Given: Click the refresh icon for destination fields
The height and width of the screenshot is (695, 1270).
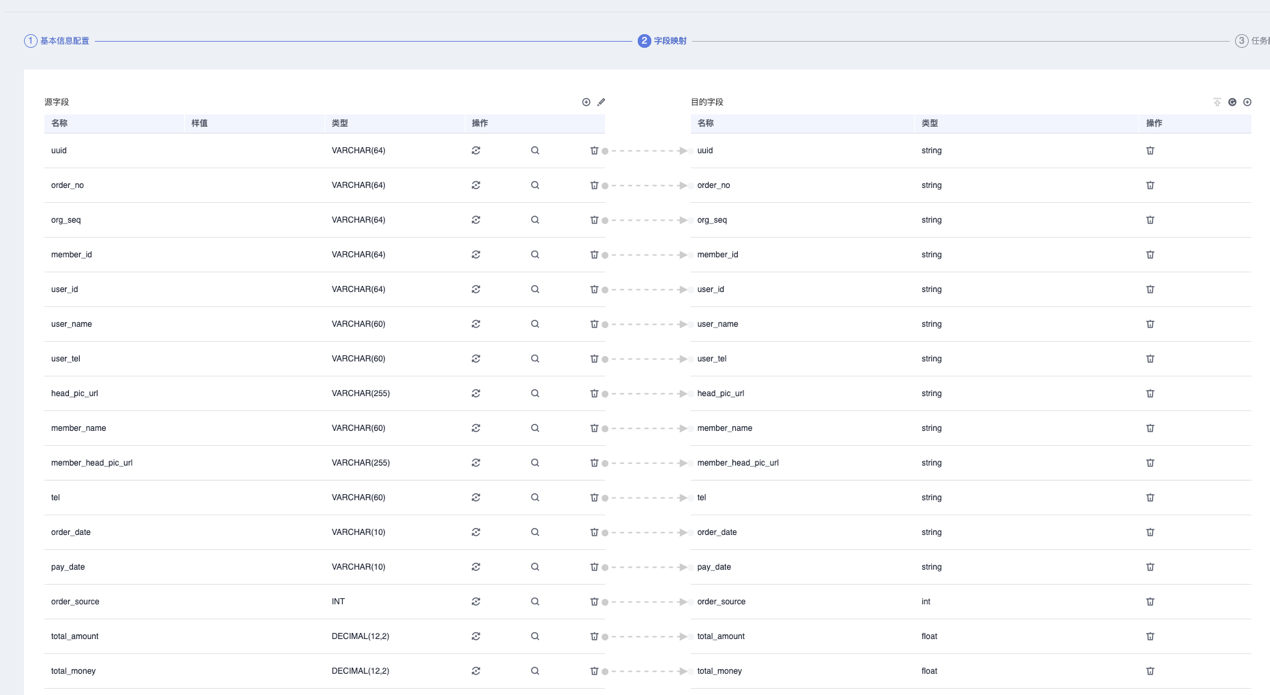Looking at the screenshot, I should [1232, 102].
